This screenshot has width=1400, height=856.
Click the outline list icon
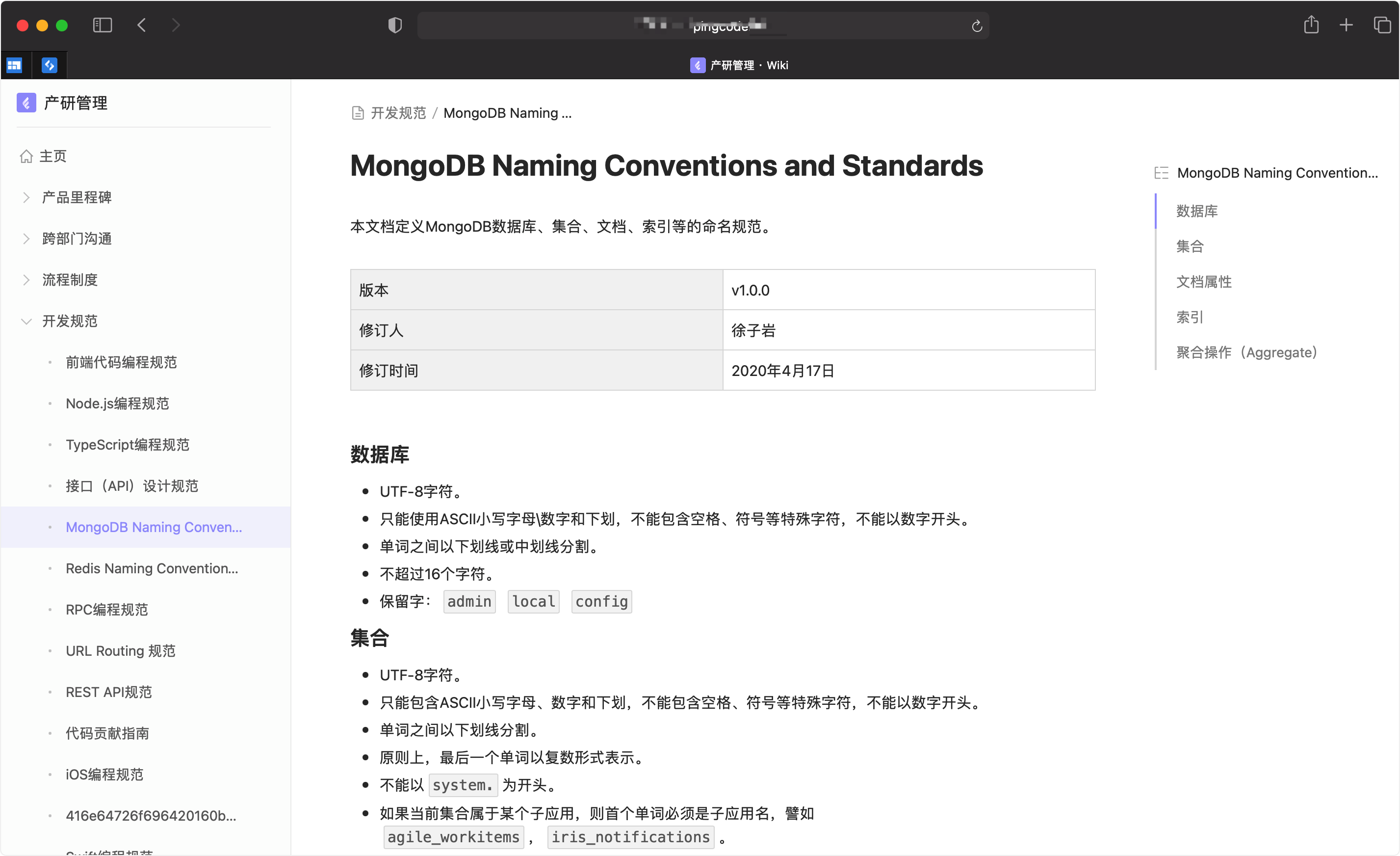[x=1161, y=173]
